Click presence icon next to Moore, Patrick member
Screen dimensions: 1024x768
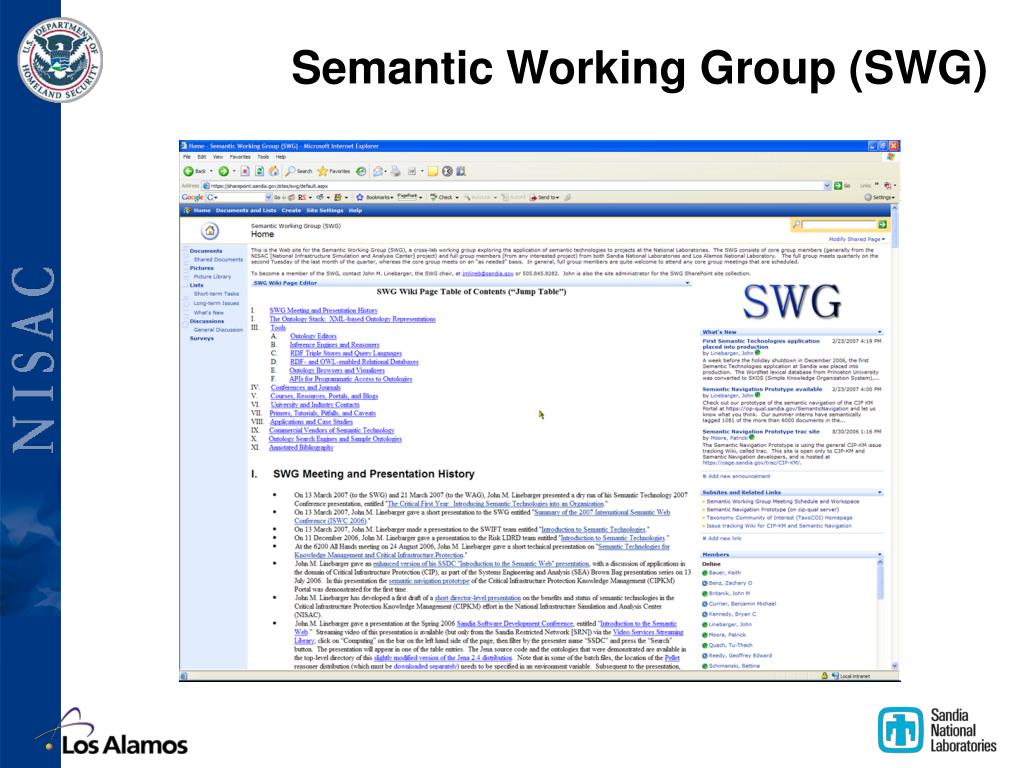click(705, 635)
